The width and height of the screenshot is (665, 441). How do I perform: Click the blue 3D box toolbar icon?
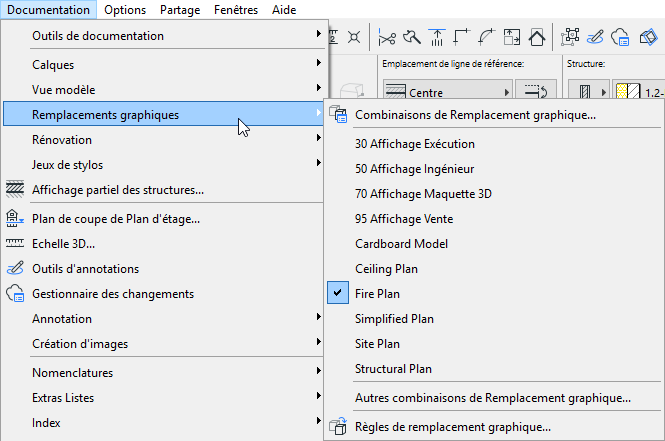pos(648,37)
